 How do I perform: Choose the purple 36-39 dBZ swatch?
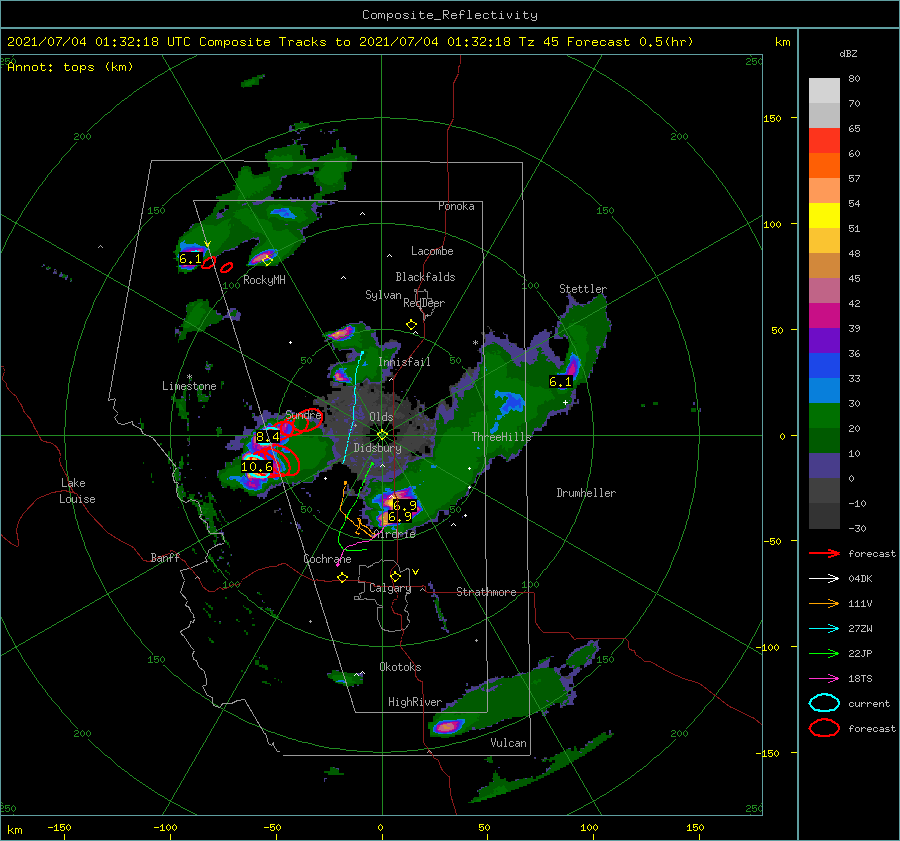coord(824,340)
